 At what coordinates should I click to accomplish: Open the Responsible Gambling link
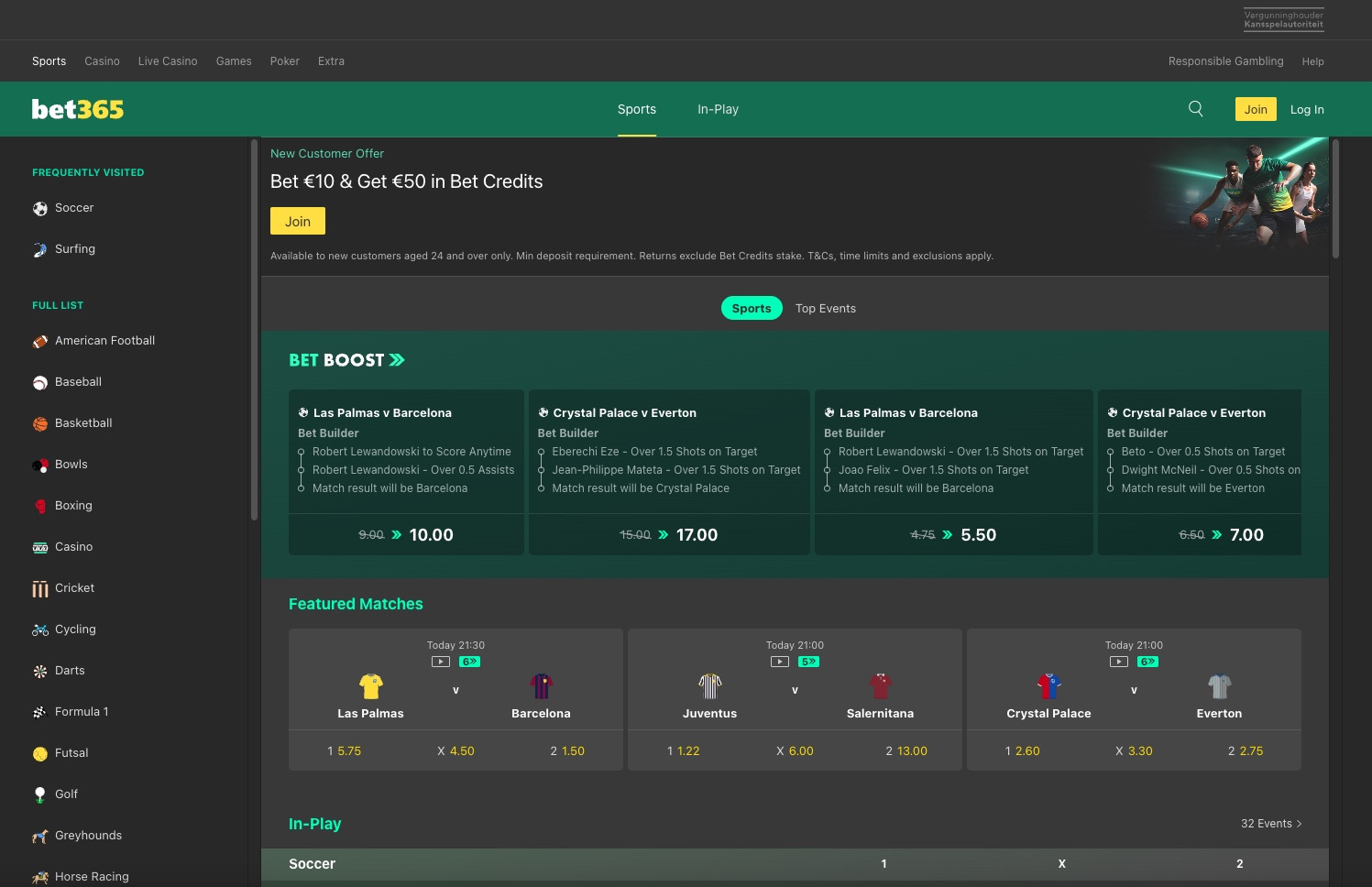[x=1225, y=61]
